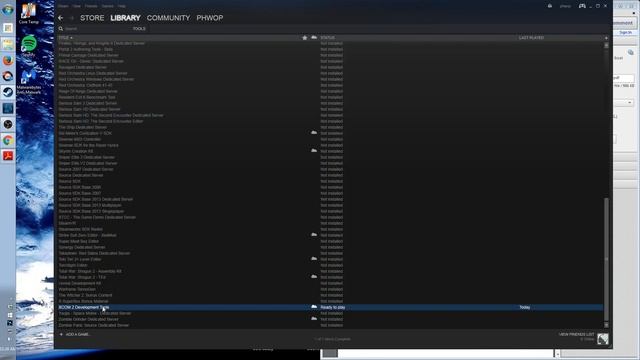640x360 pixels.
Task: Open the COMMUNITY section
Action: coord(169,18)
